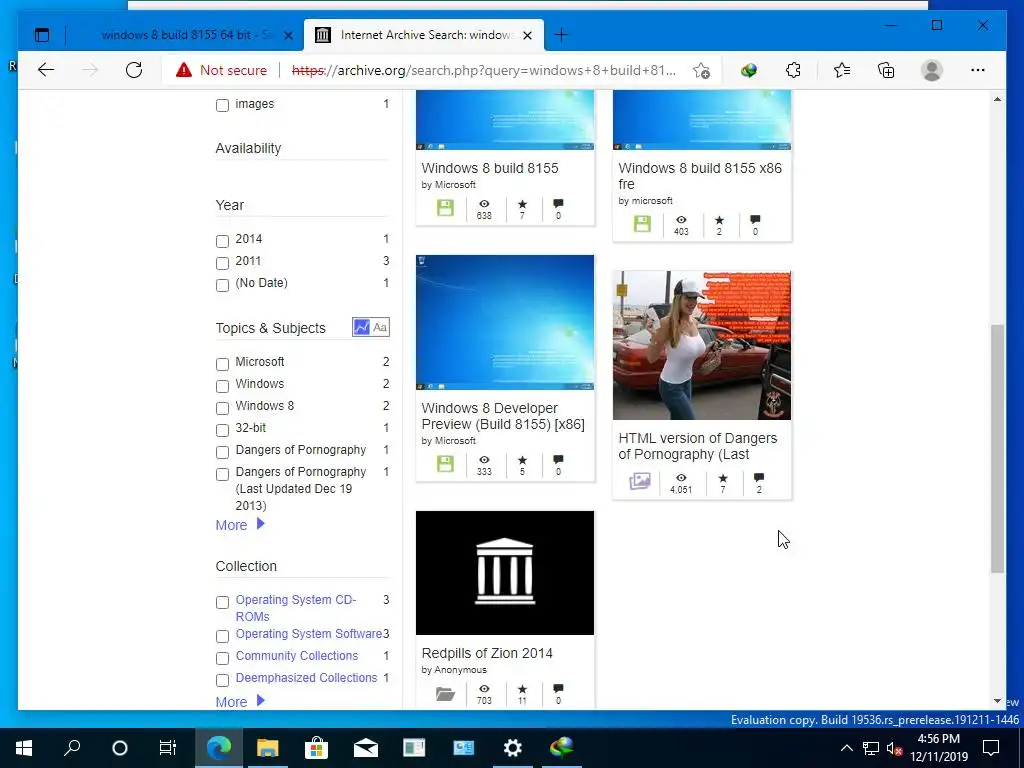Click the Not secure warning icon
The height and width of the screenshot is (768, 1024).
184,70
